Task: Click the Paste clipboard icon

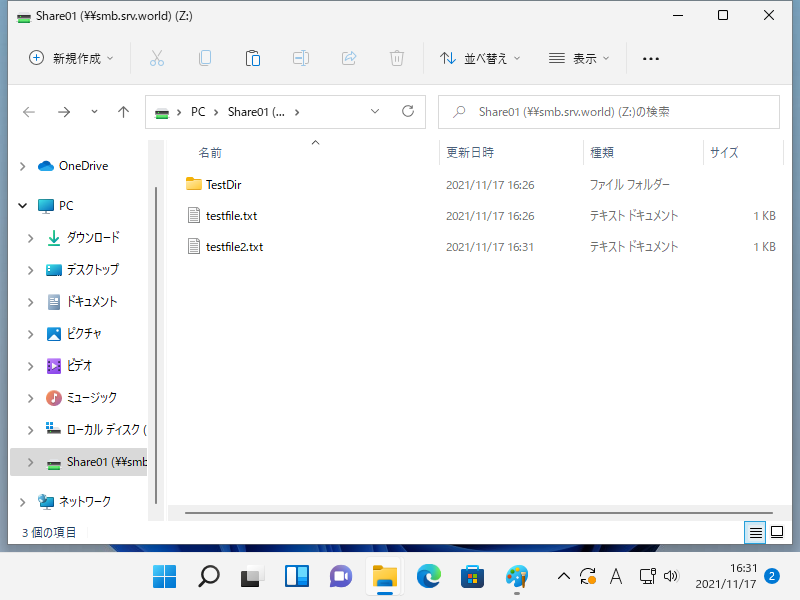Action: pyautogui.click(x=253, y=58)
